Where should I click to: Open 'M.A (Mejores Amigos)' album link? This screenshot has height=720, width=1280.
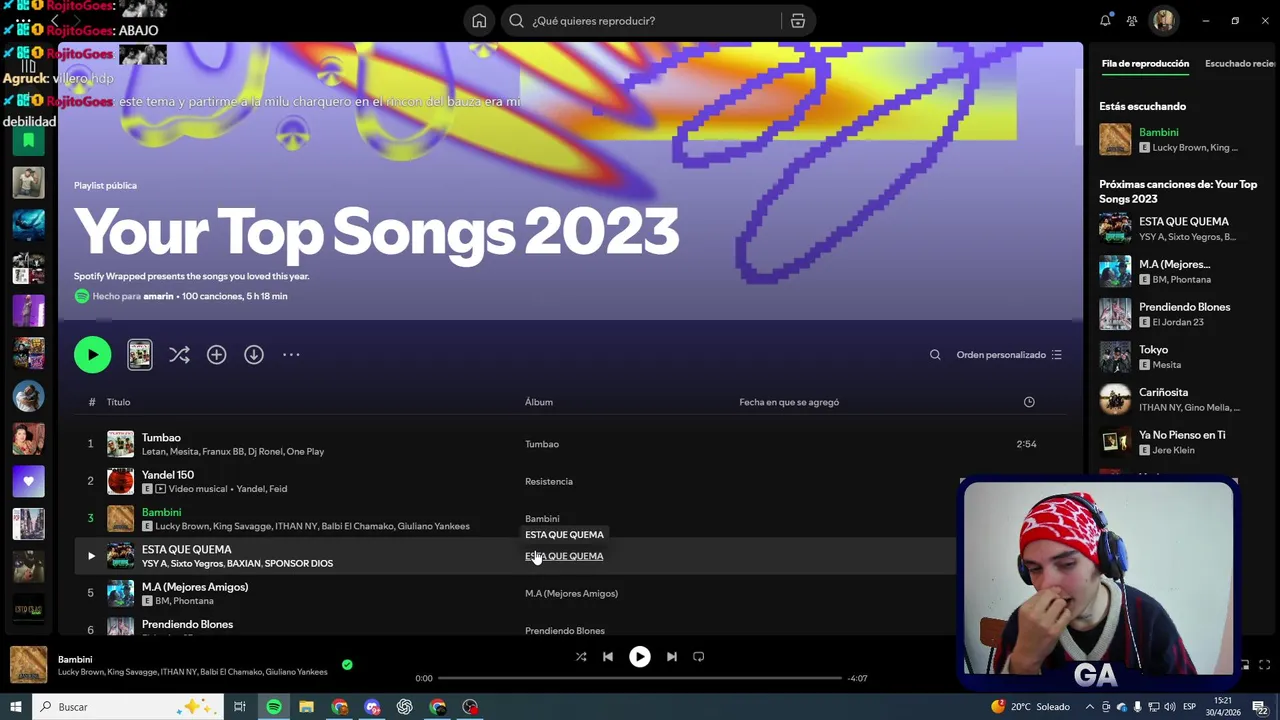point(571,594)
